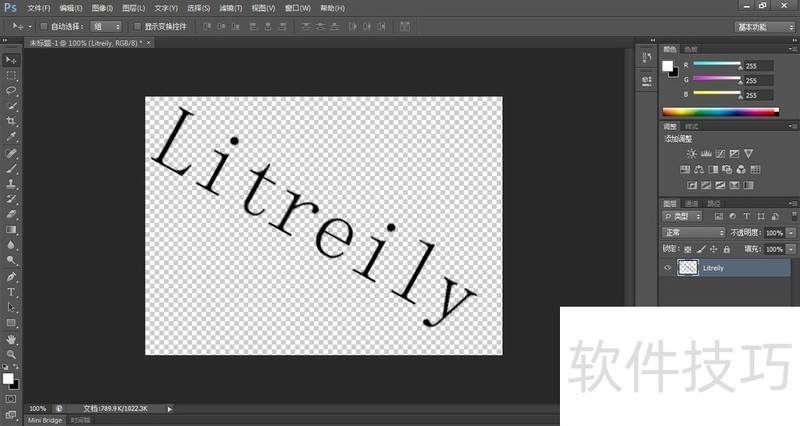The image size is (800, 426).
Task: Toggle lock image pixels brush icon
Action: 701,249
